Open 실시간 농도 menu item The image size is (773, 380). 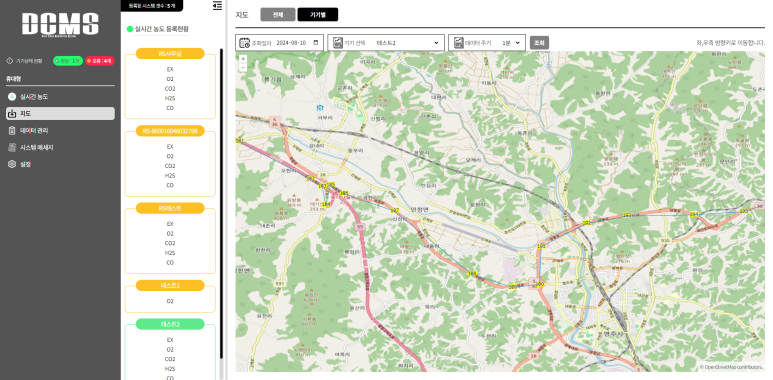60,97
